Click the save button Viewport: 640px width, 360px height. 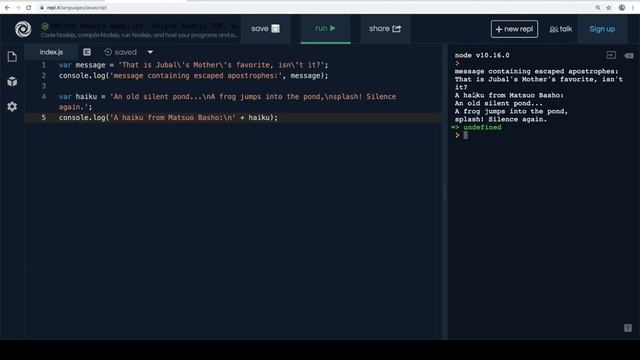(265, 29)
